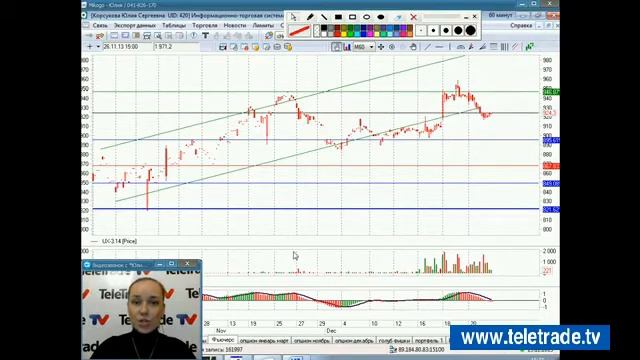
Task: Switch to the голуб фишки tab
Action: pyautogui.click(x=394, y=340)
